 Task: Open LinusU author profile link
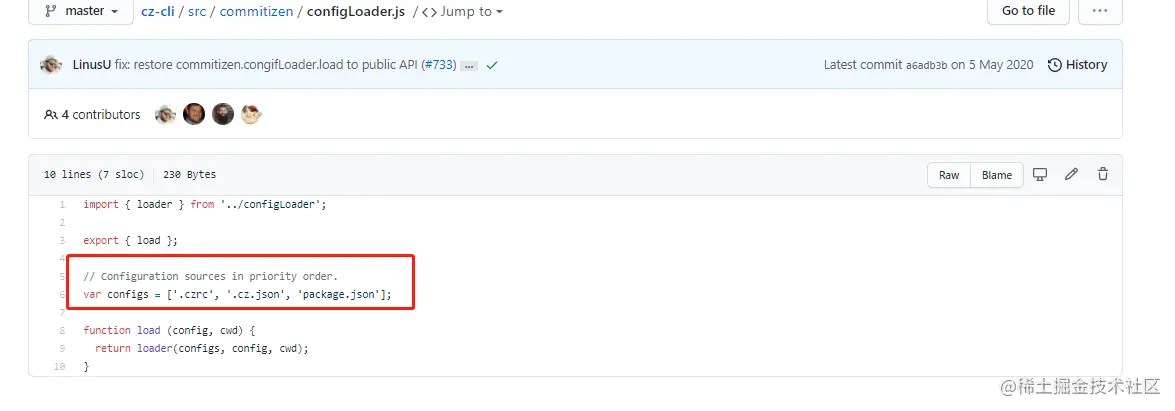pyautogui.click(x=91, y=64)
